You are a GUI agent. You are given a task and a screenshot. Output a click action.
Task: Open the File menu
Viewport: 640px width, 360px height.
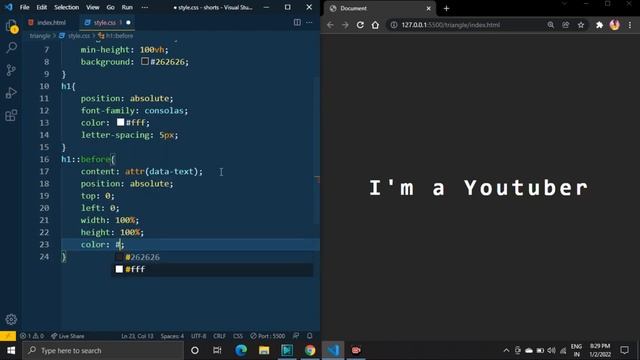[x=24, y=7]
